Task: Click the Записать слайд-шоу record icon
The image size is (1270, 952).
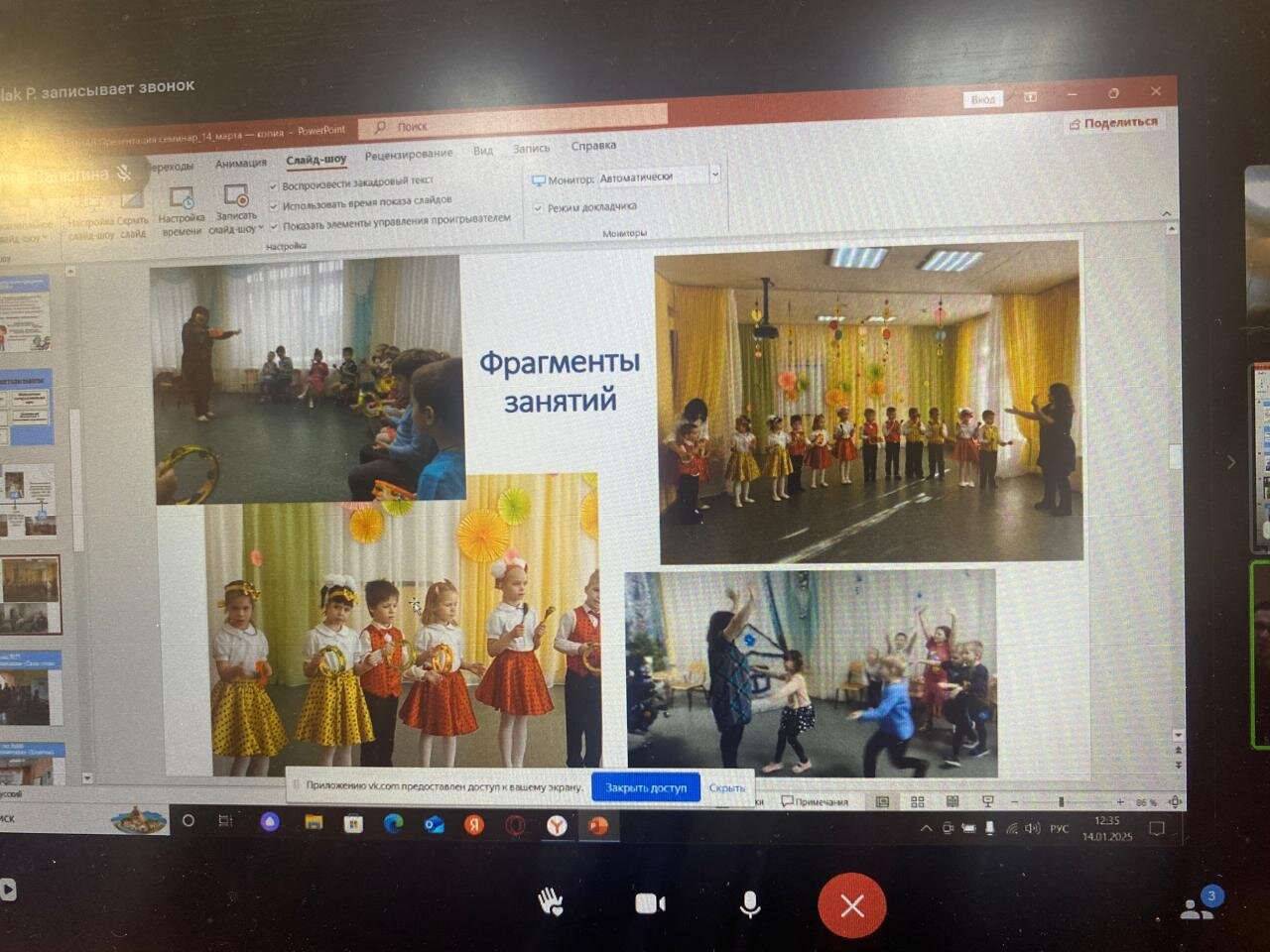Action: 236,197
